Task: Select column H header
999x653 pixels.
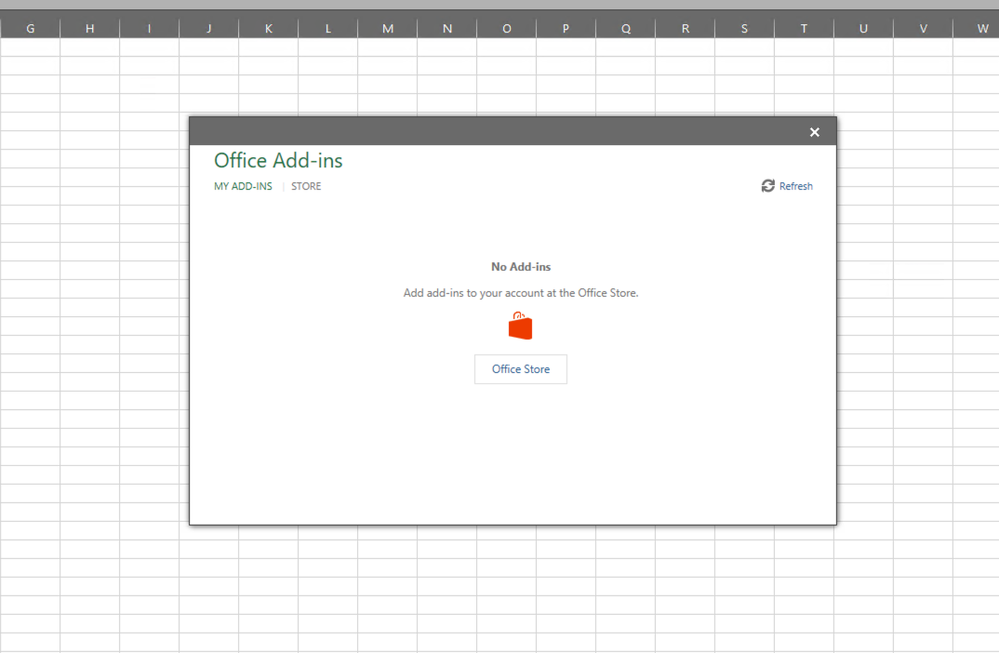Action: (x=90, y=28)
